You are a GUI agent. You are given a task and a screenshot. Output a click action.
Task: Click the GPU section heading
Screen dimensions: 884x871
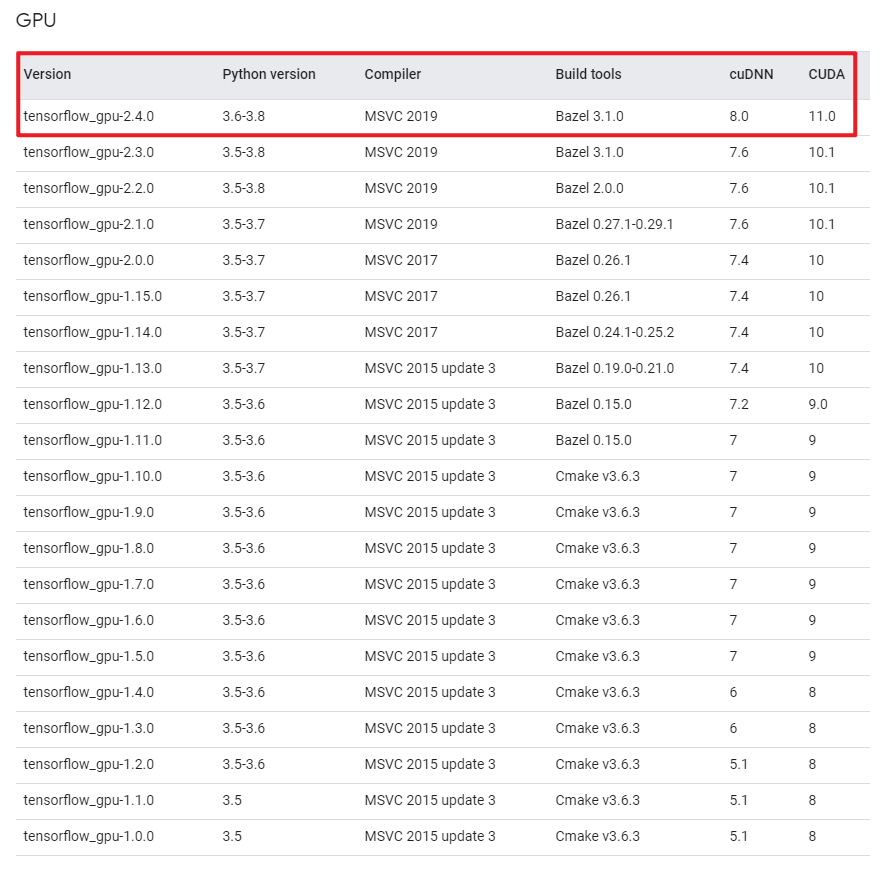[x=36, y=20]
